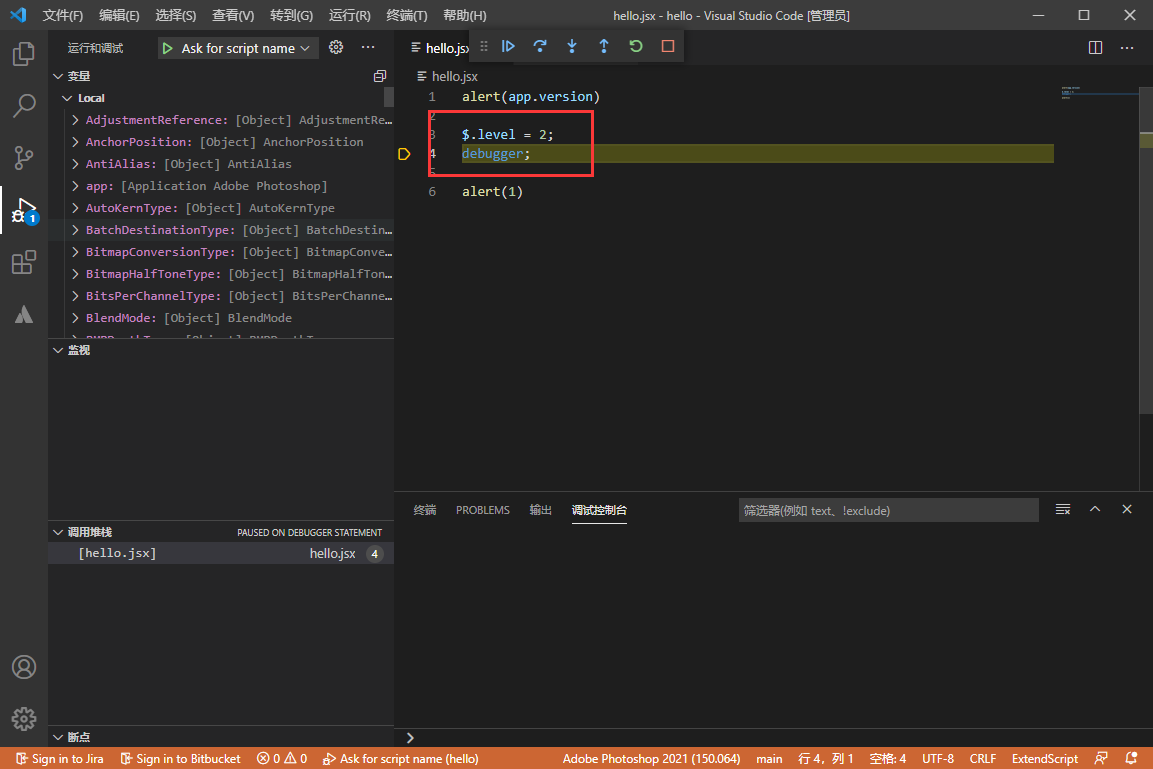The width and height of the screenshot is (1153, 769).
Task: Switch to the PROBLEMS tab
Action: click(482, 510)
